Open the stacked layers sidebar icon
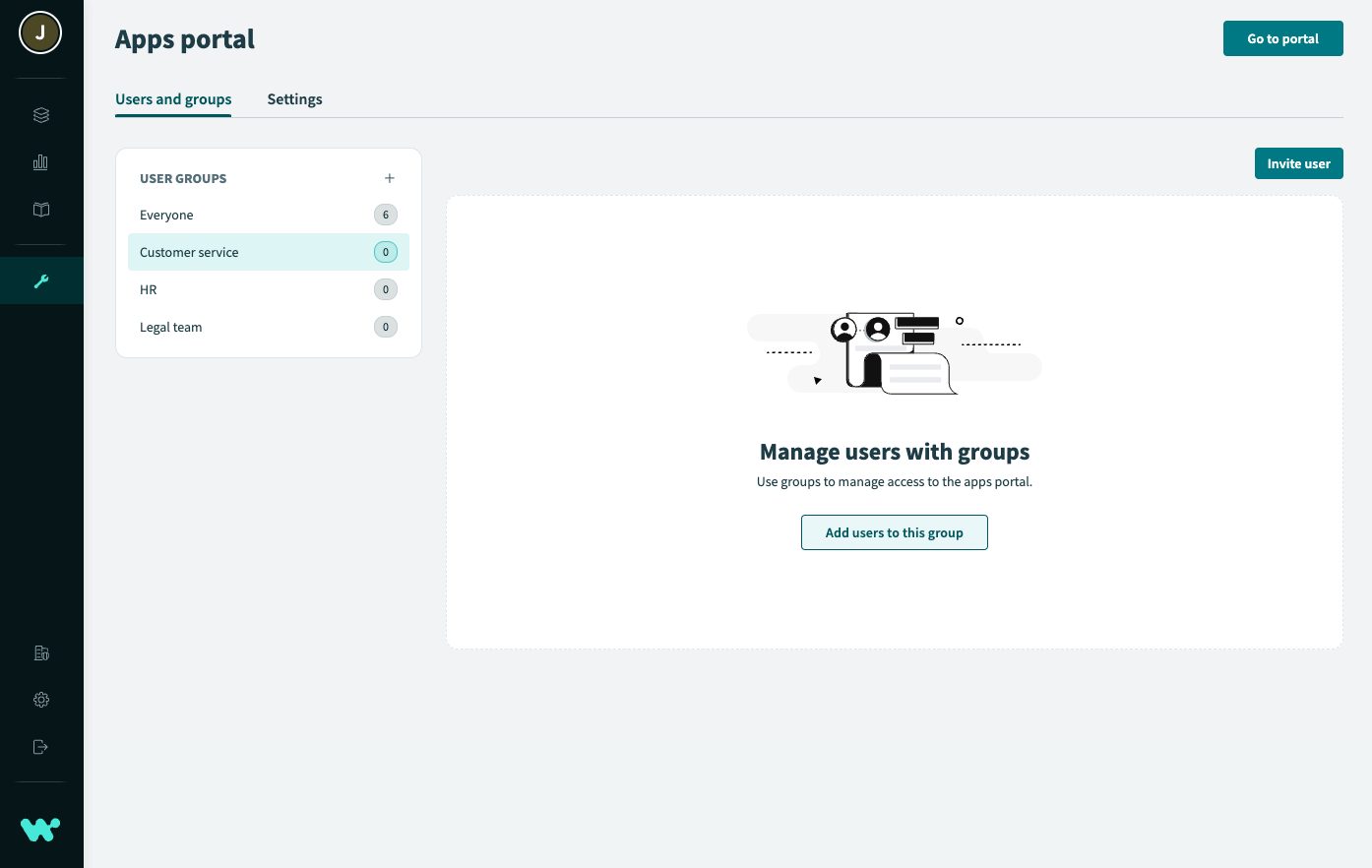The image size is (1372, 868). click(41, 115)
